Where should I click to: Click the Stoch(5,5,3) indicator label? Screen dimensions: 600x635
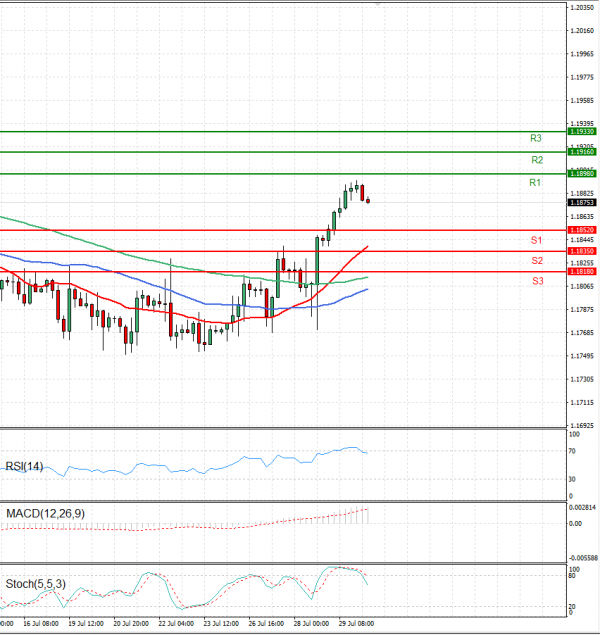coord(36,584)
